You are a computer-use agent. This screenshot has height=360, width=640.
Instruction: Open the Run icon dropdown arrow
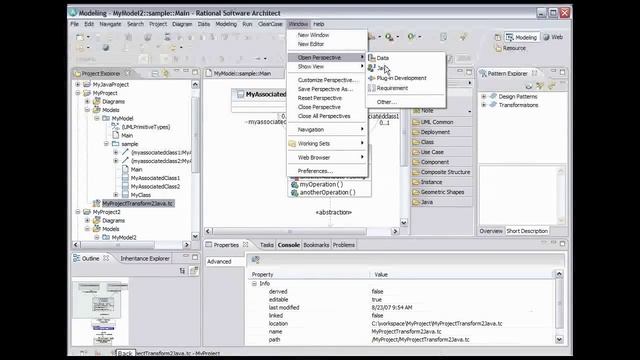[420, 37]
